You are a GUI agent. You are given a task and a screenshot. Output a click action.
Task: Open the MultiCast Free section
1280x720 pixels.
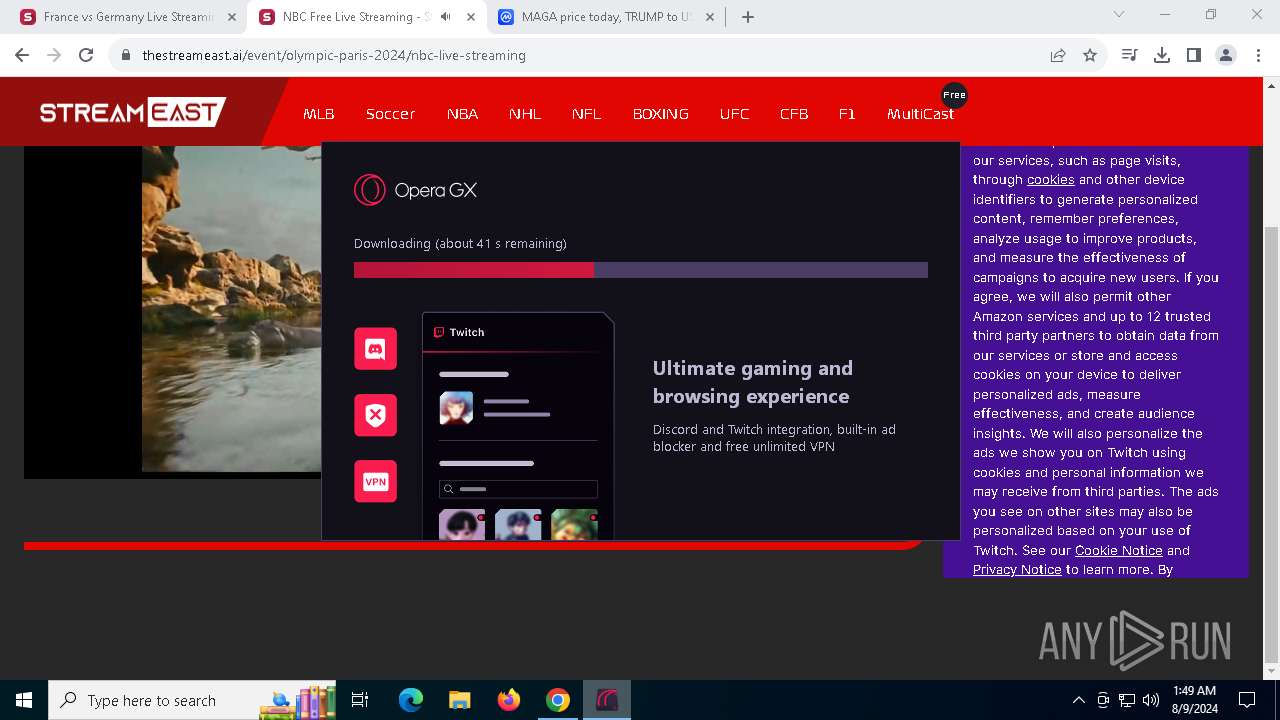tap(921, 114)
